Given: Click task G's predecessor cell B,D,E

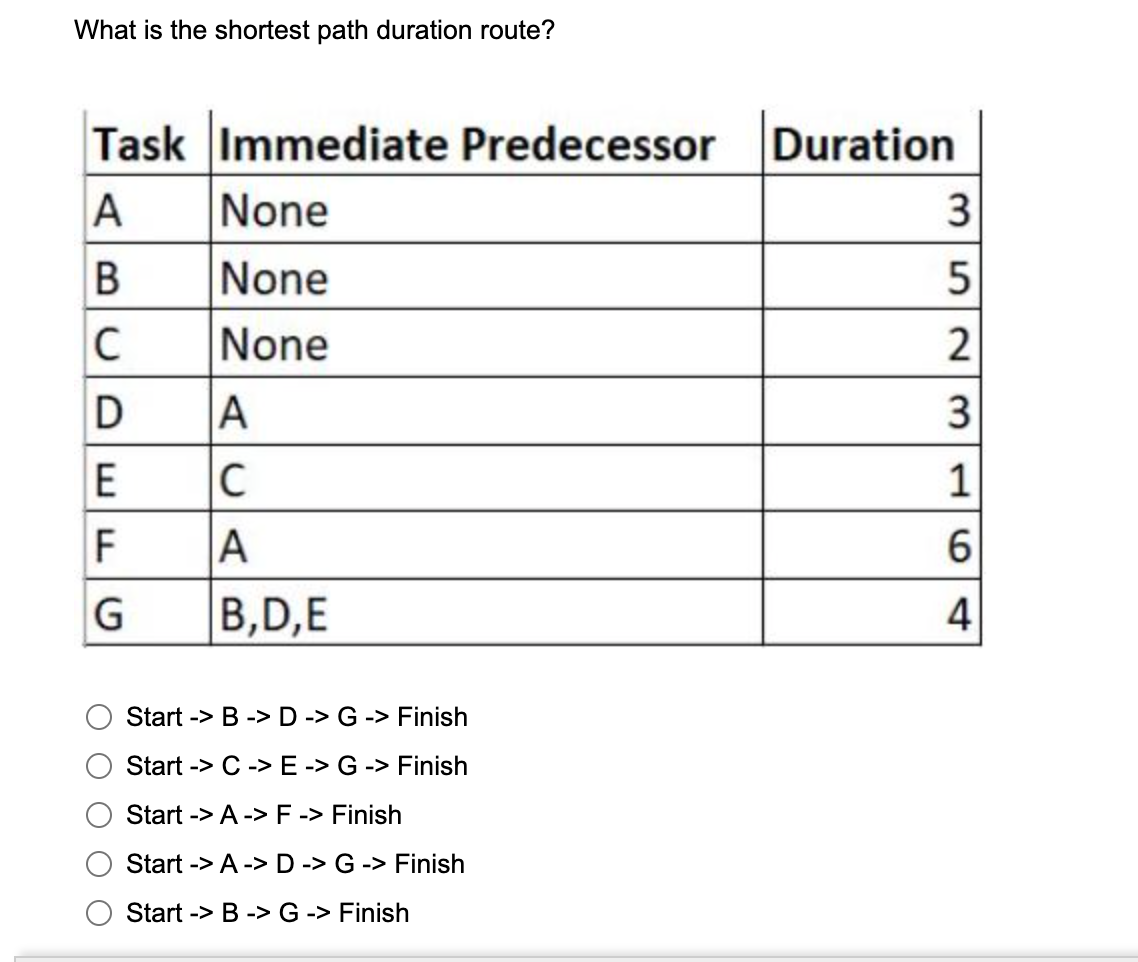Looking at the screenshot, I should click(486, 612).
